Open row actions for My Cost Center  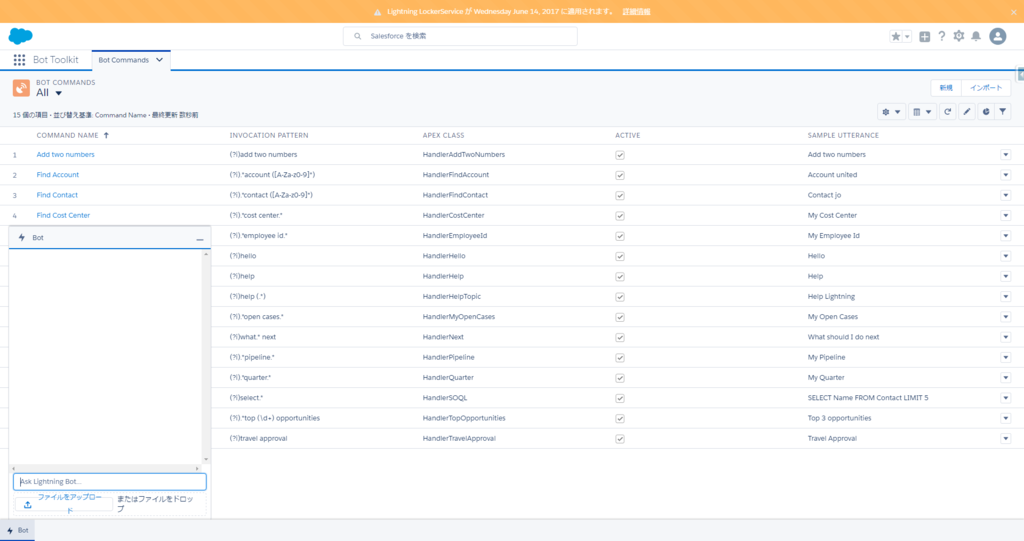tap(1006, 216)
